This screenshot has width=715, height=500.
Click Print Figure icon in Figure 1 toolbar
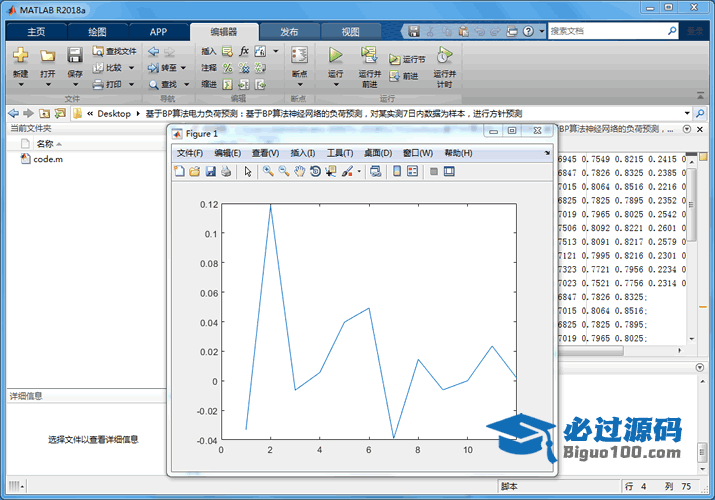click(226, 171)
